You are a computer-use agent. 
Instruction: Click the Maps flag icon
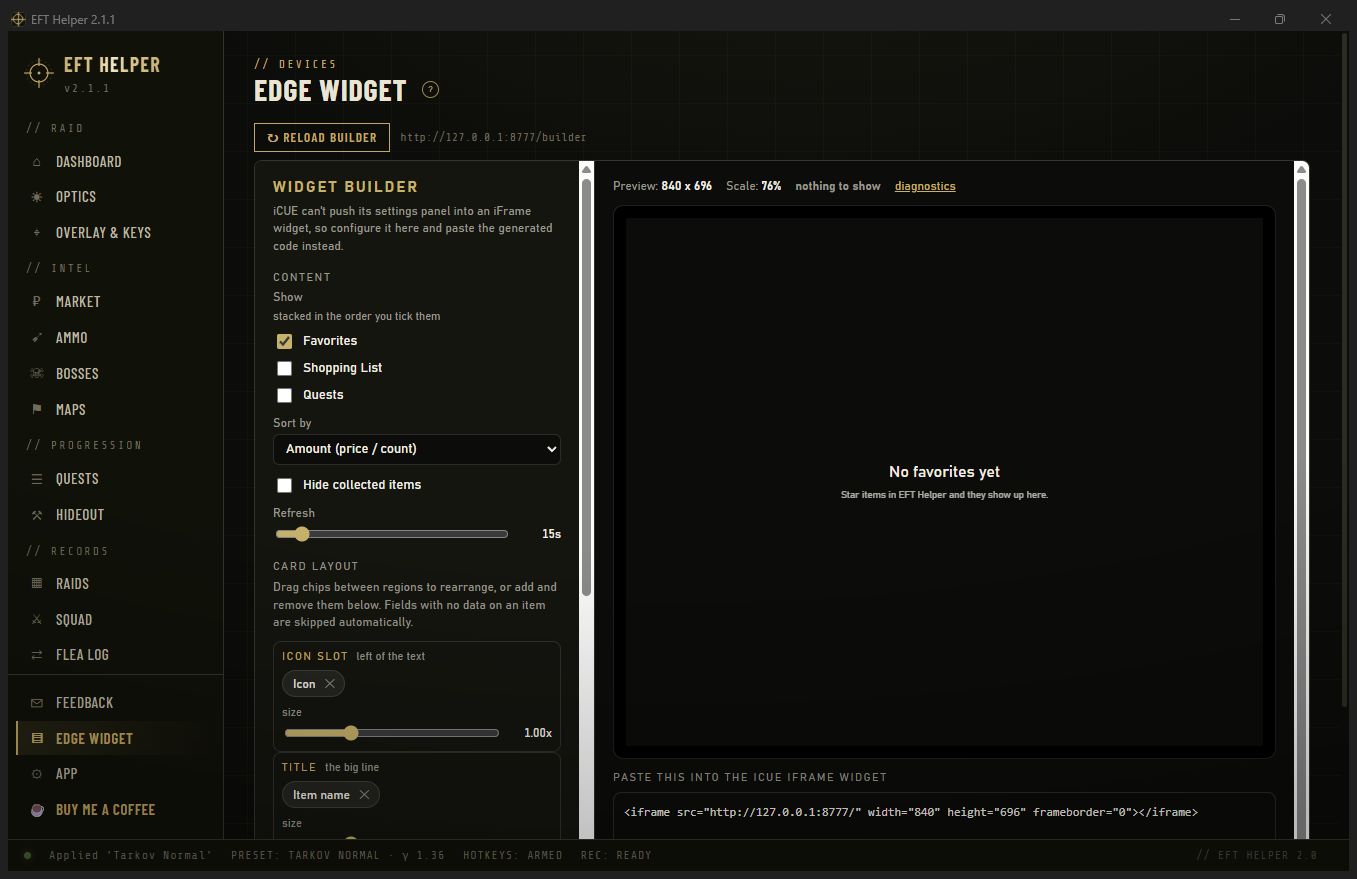[37, 410]
